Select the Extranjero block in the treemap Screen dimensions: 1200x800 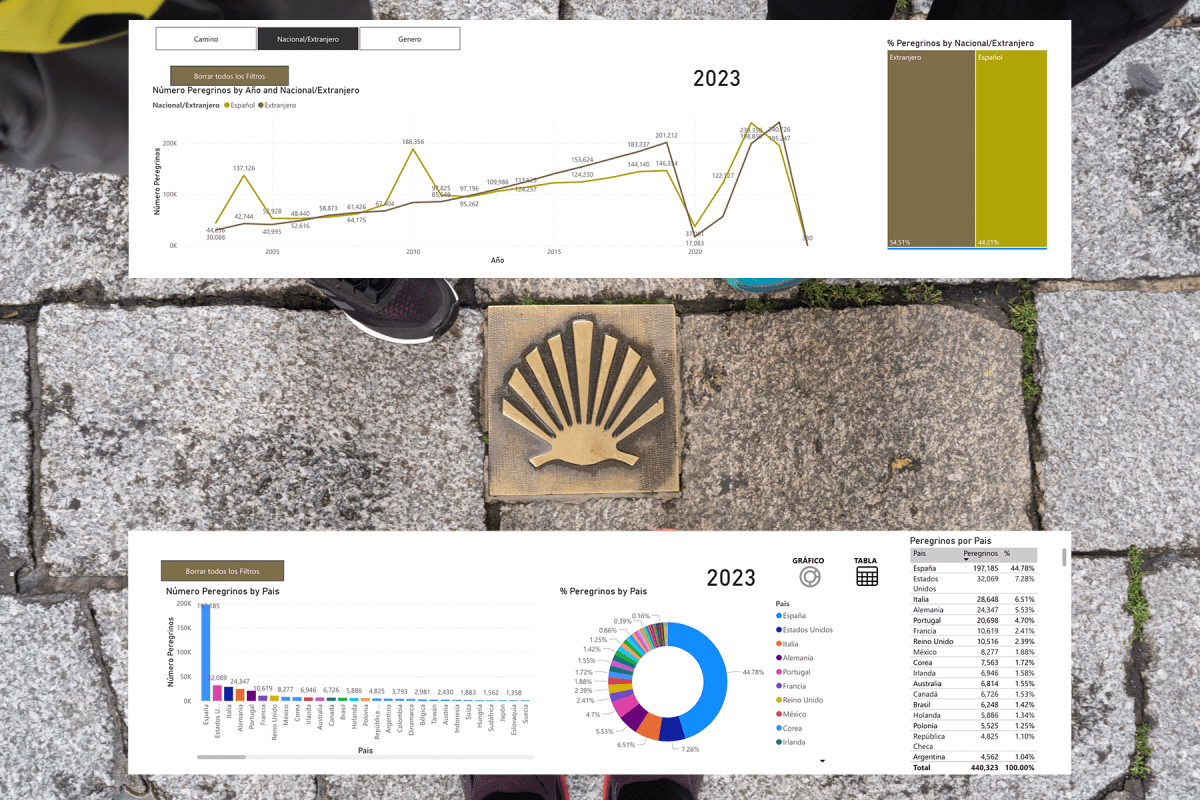(931, 150)
